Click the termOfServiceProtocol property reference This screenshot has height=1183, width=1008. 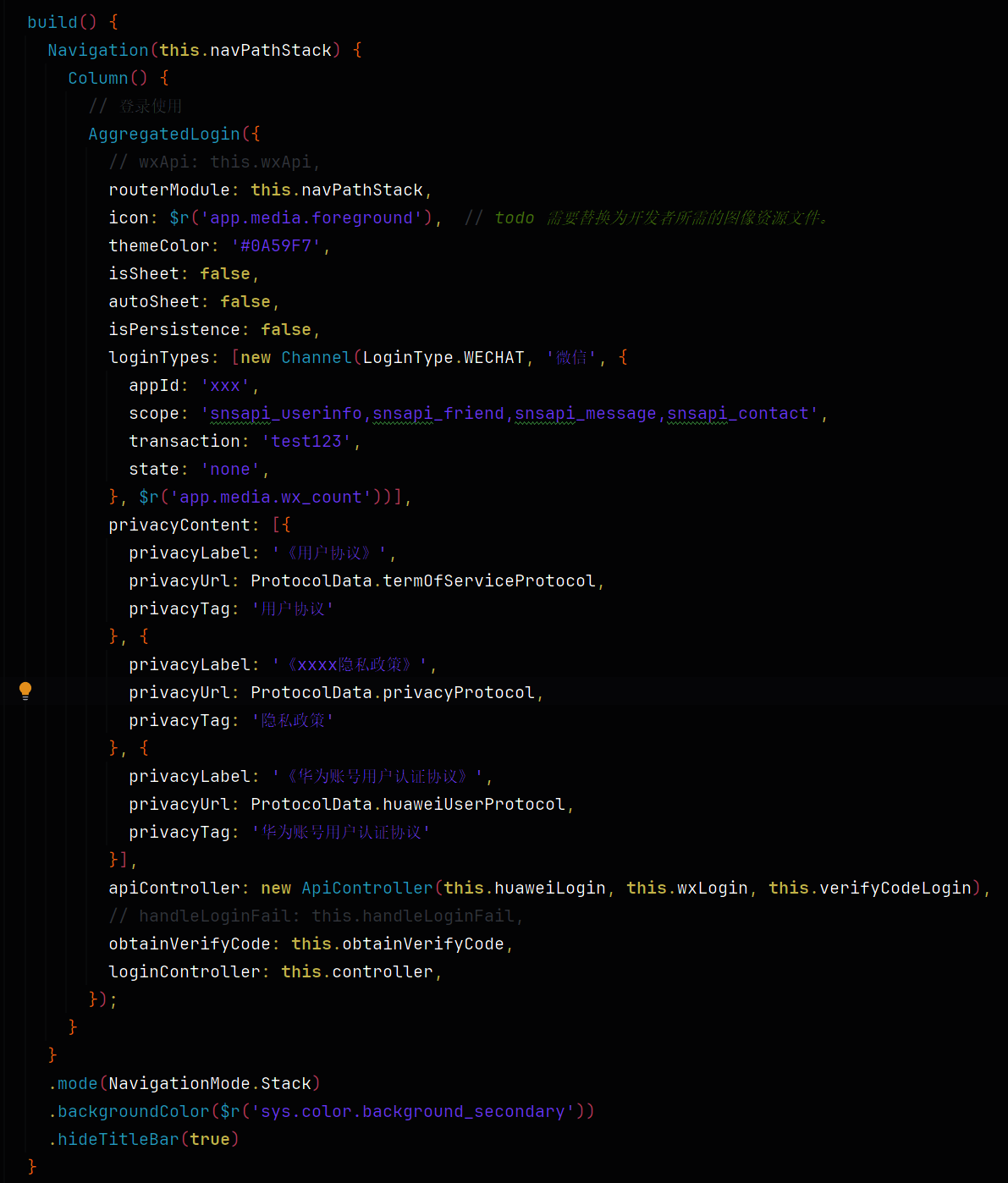click(x=489, y=580)
